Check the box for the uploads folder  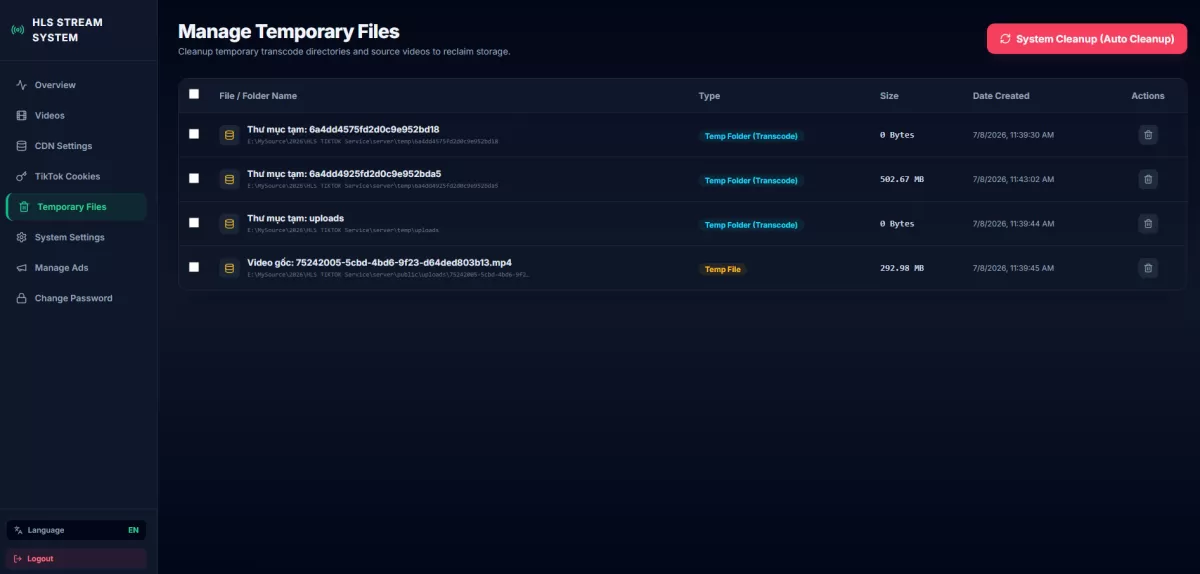pyautogui.click(x=194, y=223)
